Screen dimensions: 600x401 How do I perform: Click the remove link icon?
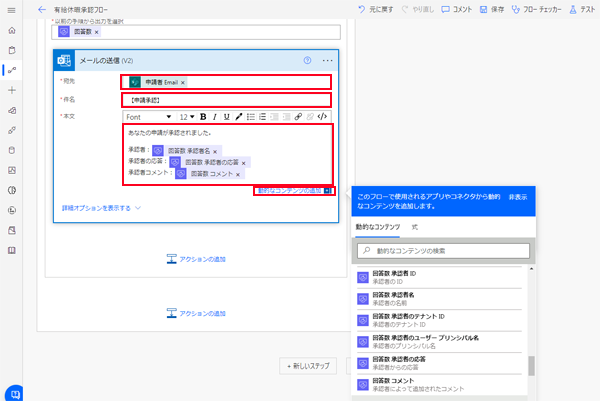[x=310, y=117]
